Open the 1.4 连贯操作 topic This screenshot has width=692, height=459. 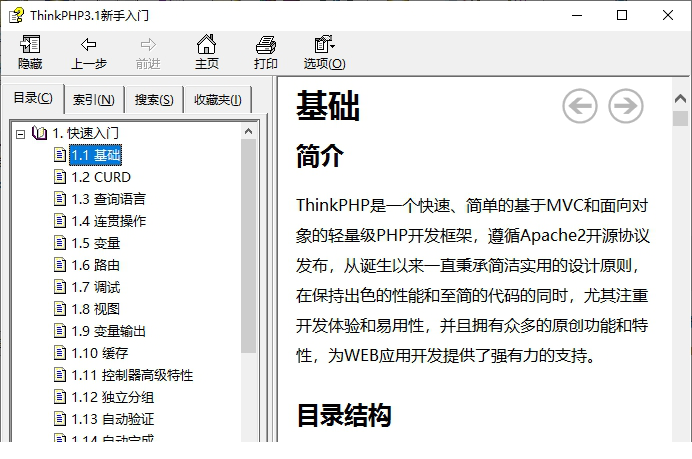click(x=109, y=221)
